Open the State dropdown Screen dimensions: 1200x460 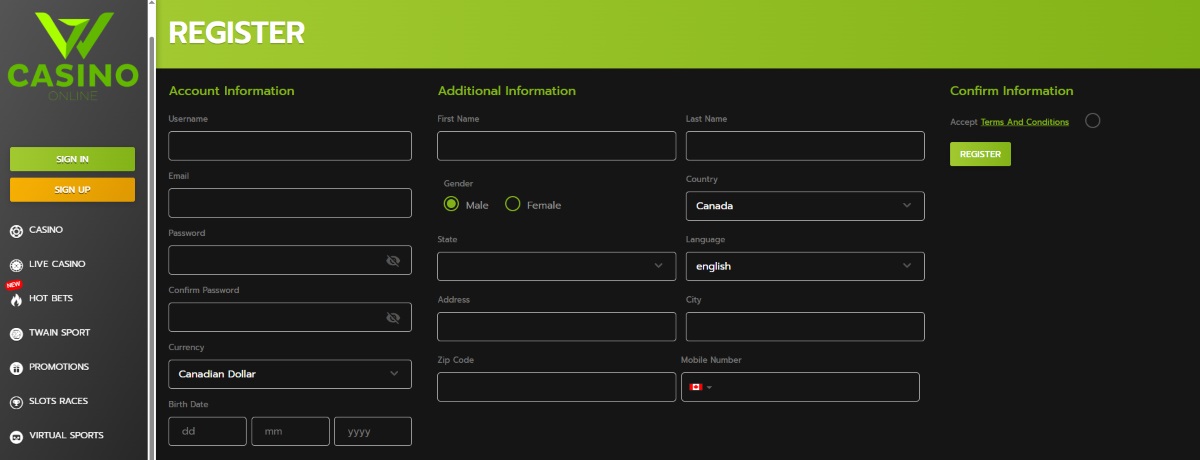point(557,266)
